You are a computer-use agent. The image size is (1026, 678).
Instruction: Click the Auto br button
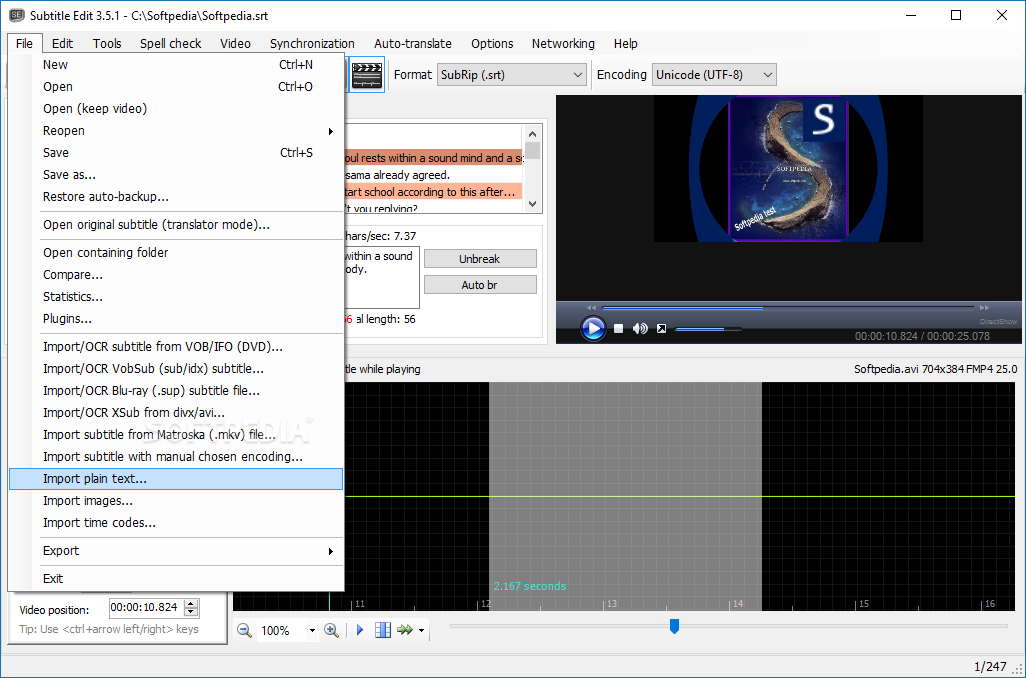[x=480, y=285]
